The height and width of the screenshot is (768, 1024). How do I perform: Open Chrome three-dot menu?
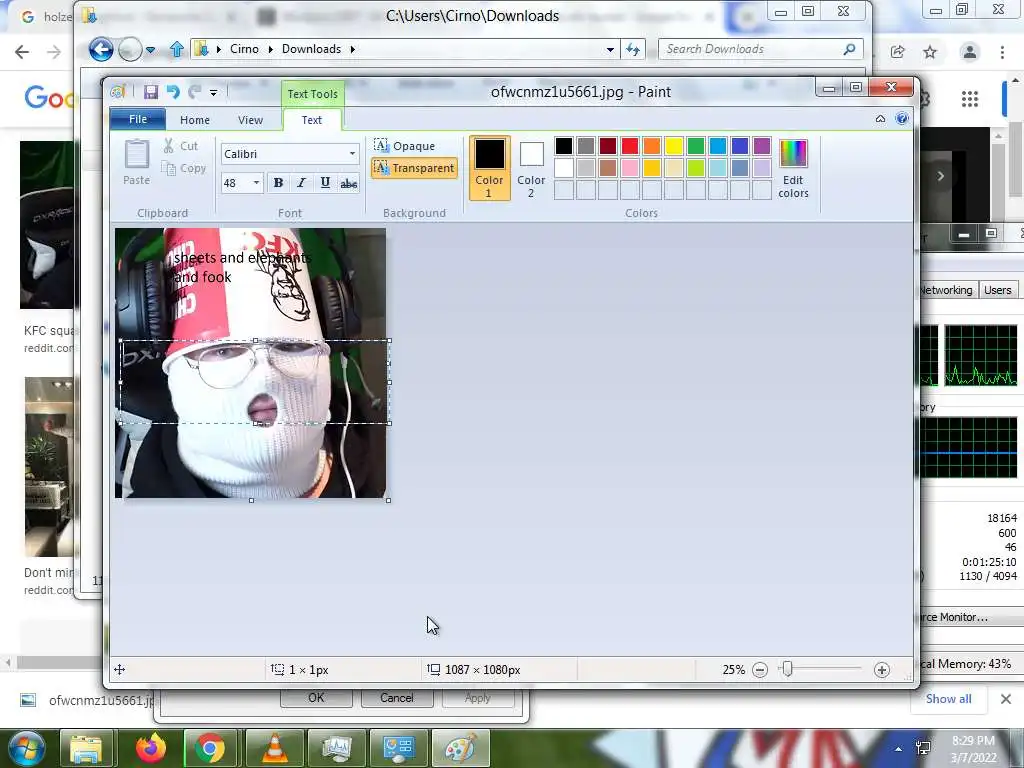pos(1002,52)
